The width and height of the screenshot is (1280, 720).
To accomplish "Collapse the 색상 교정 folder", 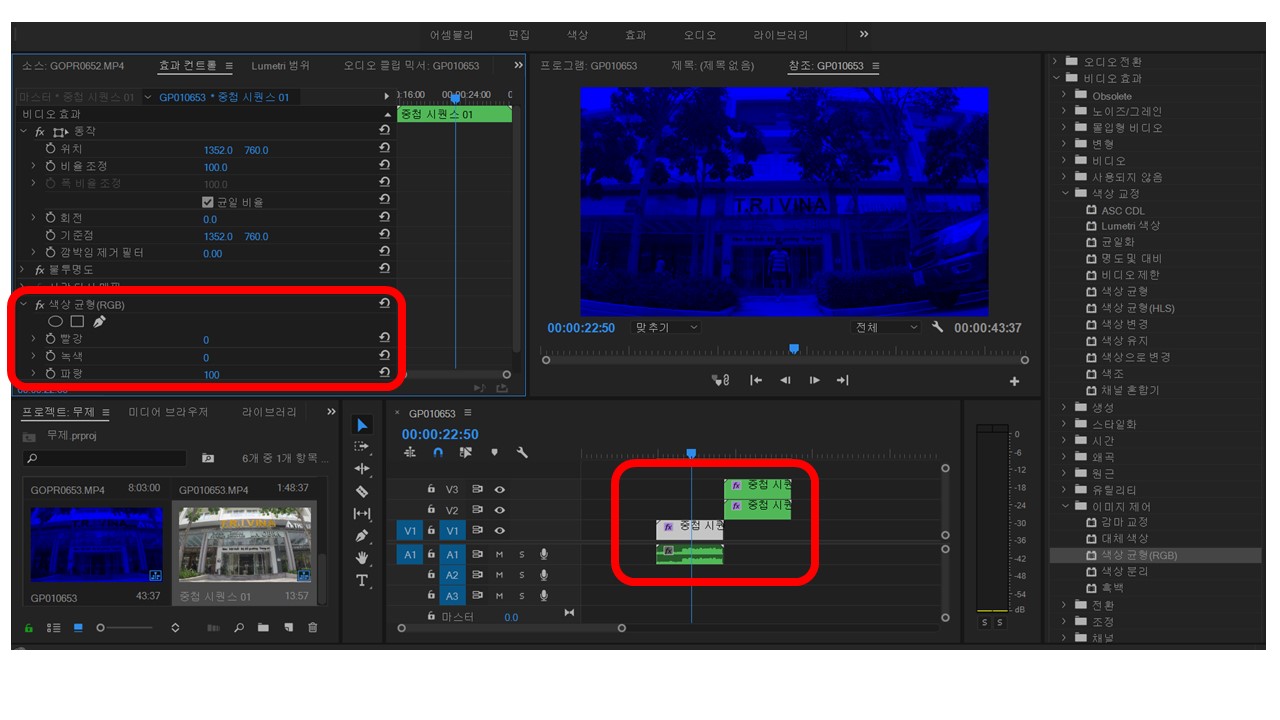I will (x=1064, y=193).
